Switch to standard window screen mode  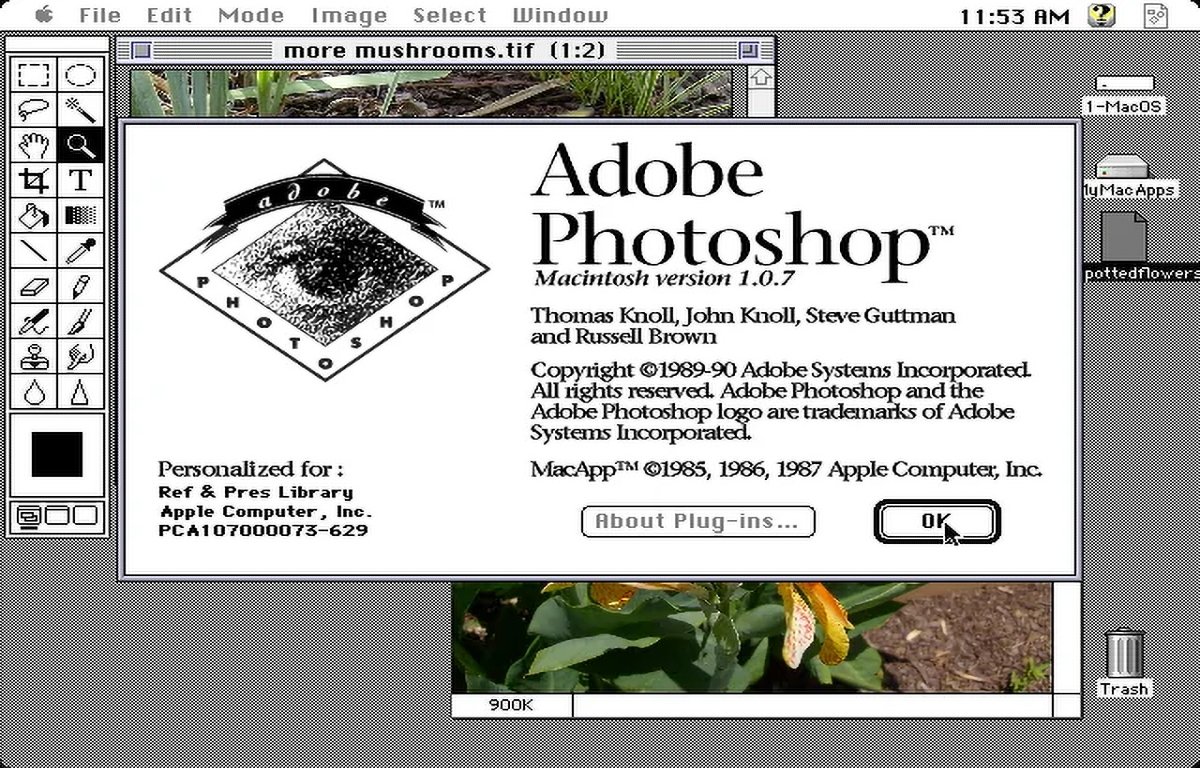tap(29, 516)
